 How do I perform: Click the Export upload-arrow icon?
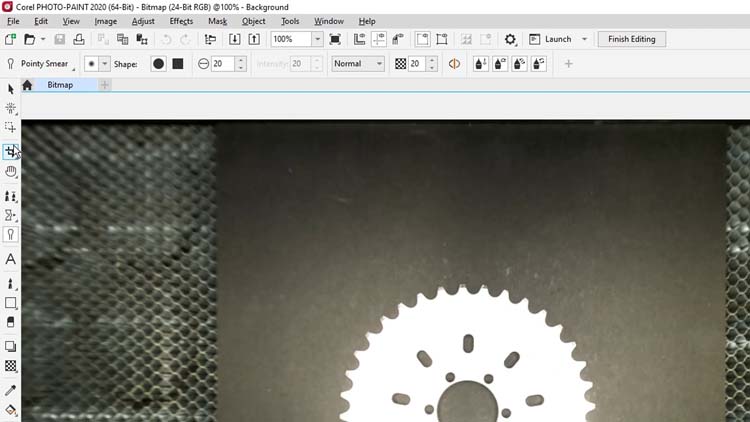254,39
